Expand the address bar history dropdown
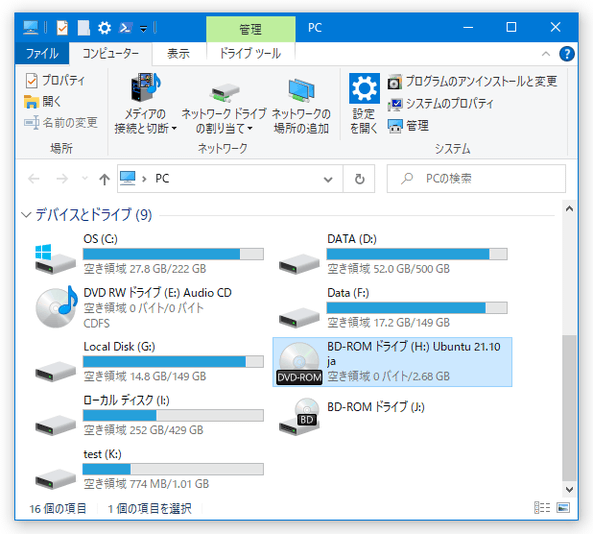This screenshot has height=534, width=593. point(328,179)
